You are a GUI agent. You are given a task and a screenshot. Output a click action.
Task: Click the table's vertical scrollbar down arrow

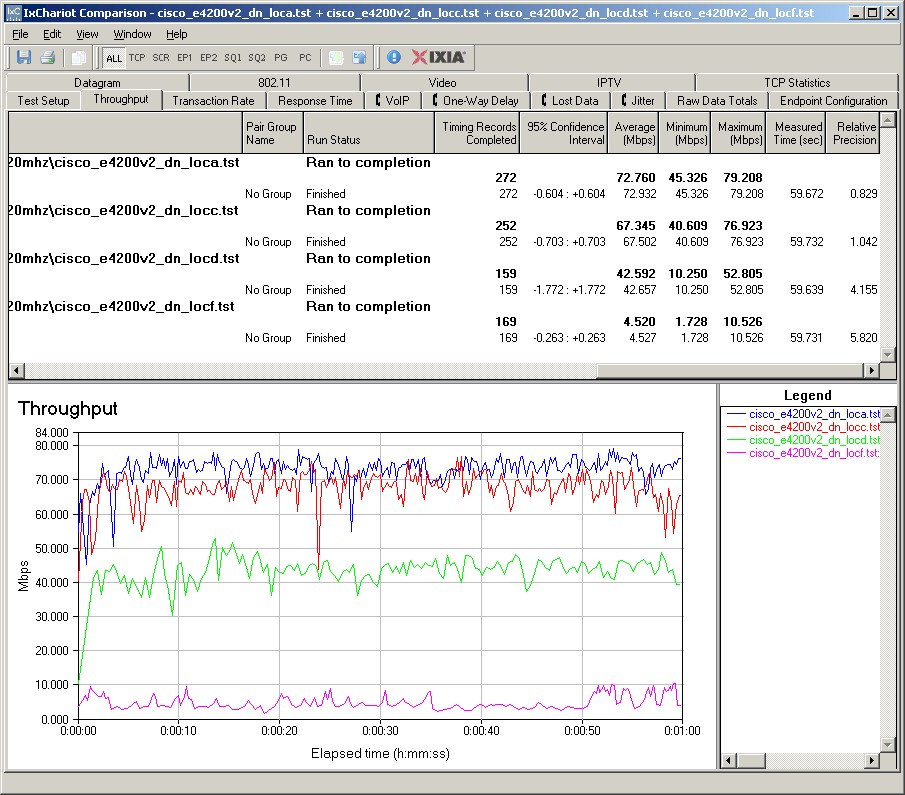pos(888,354)
